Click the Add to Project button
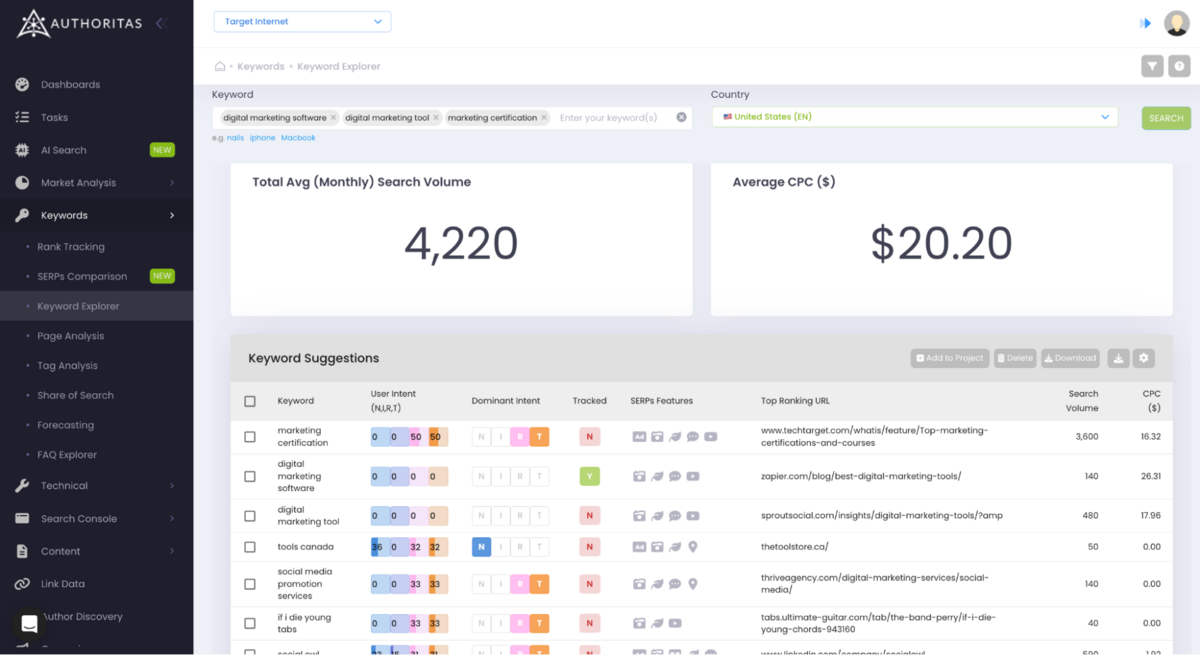Viewport: 1200px width, 655px height. point(950,358)
